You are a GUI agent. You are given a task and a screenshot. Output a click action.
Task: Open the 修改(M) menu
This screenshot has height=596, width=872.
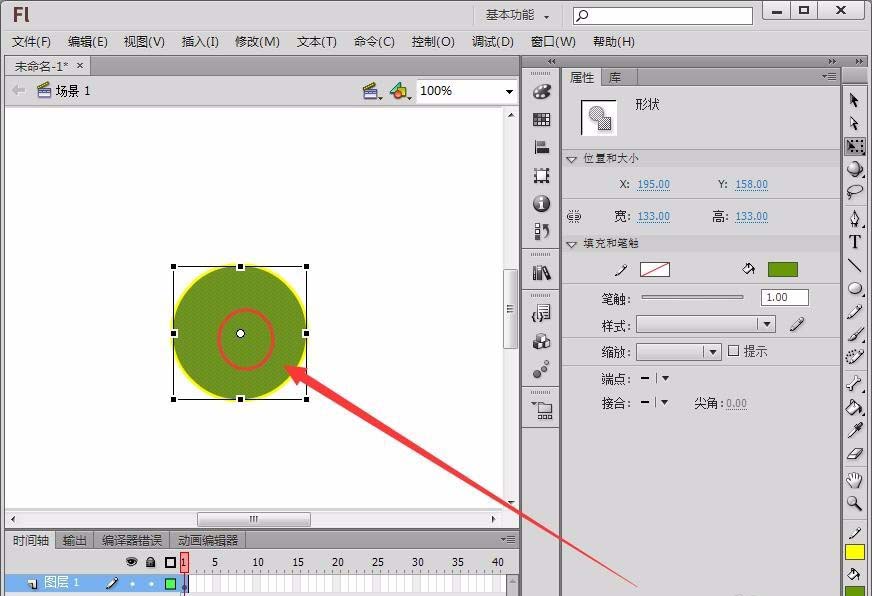[x=257, y=42]
